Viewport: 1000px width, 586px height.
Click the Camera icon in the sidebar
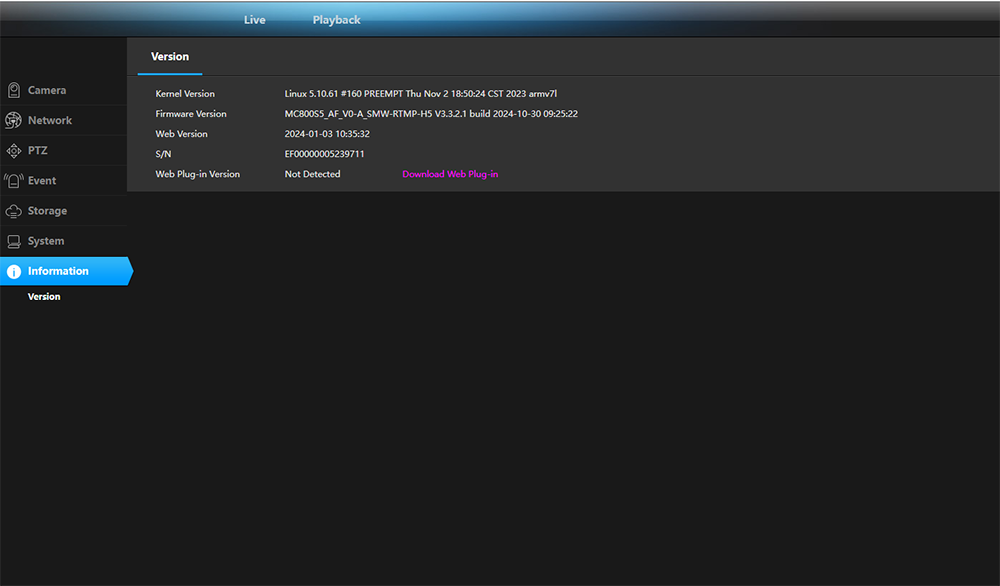(14, 90)
